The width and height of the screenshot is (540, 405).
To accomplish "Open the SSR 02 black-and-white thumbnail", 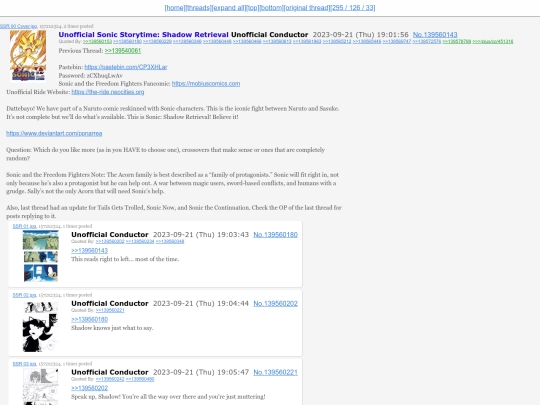I will [40, 327].
